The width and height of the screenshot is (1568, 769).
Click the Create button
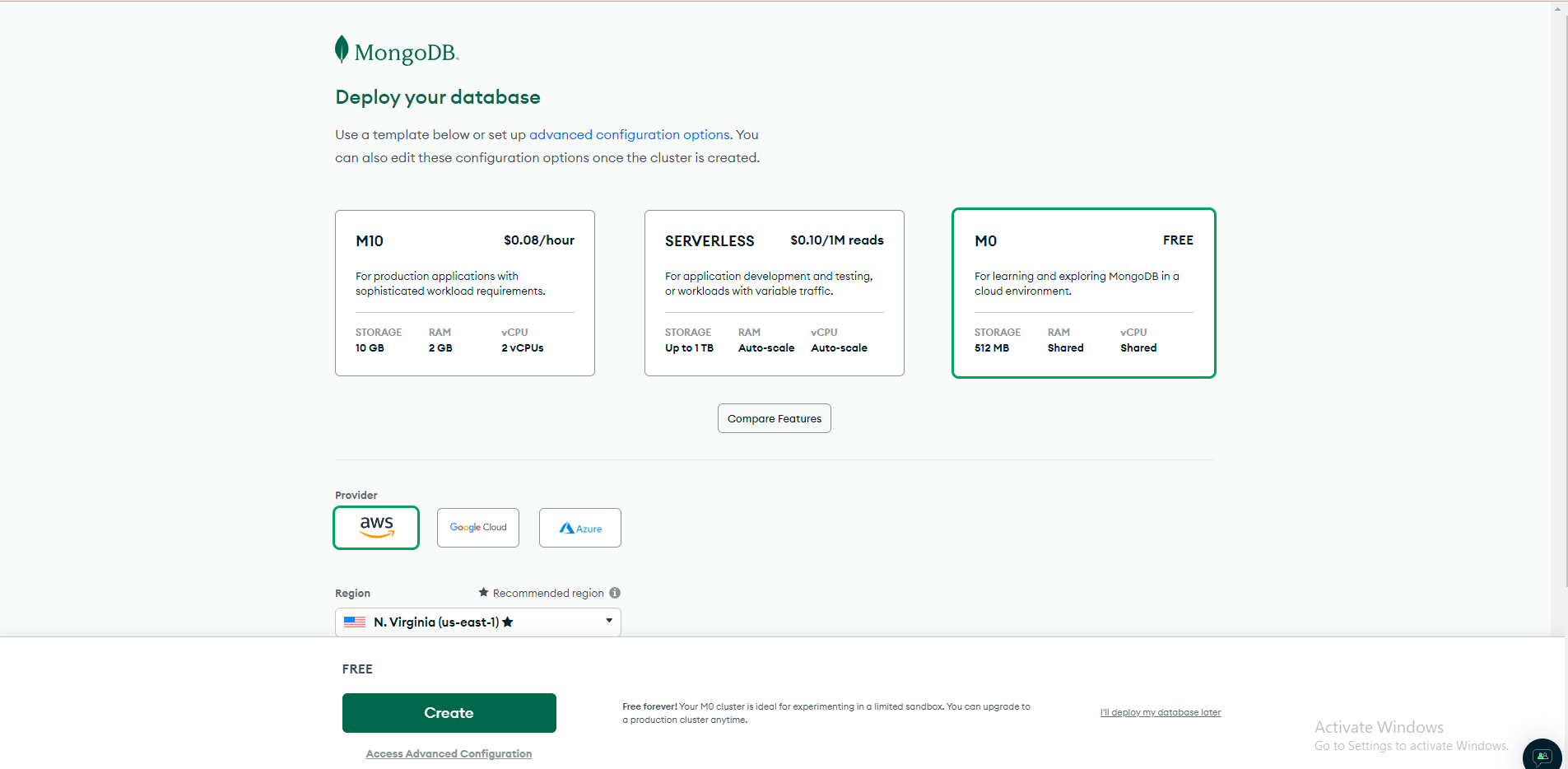(449, 712)
